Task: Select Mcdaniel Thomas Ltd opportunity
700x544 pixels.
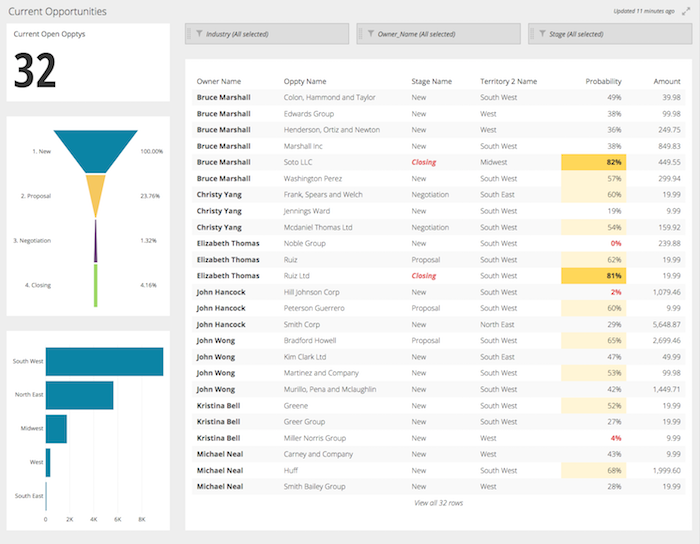Action: [318, 227]
